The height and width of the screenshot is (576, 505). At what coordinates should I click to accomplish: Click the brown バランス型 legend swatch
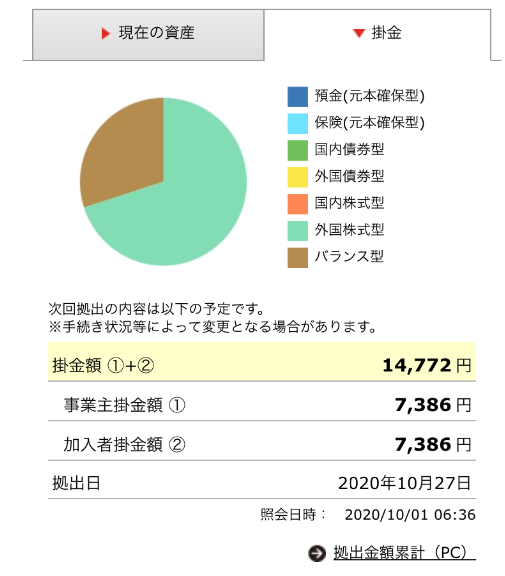tap(297, 258)
